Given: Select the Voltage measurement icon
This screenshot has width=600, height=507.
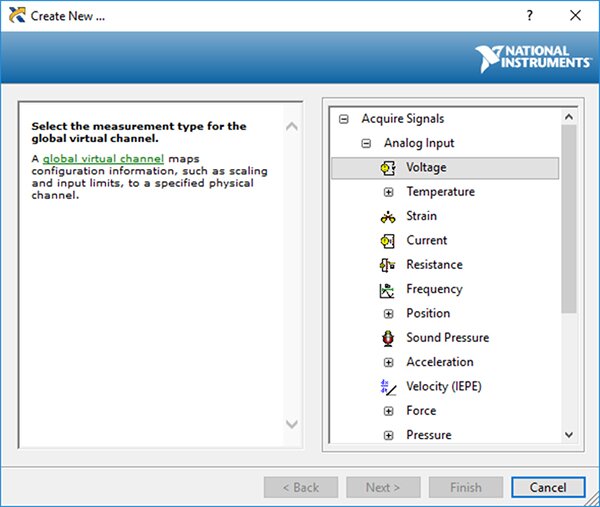Looking at the screenshot, I should click(x=388, y=168).
